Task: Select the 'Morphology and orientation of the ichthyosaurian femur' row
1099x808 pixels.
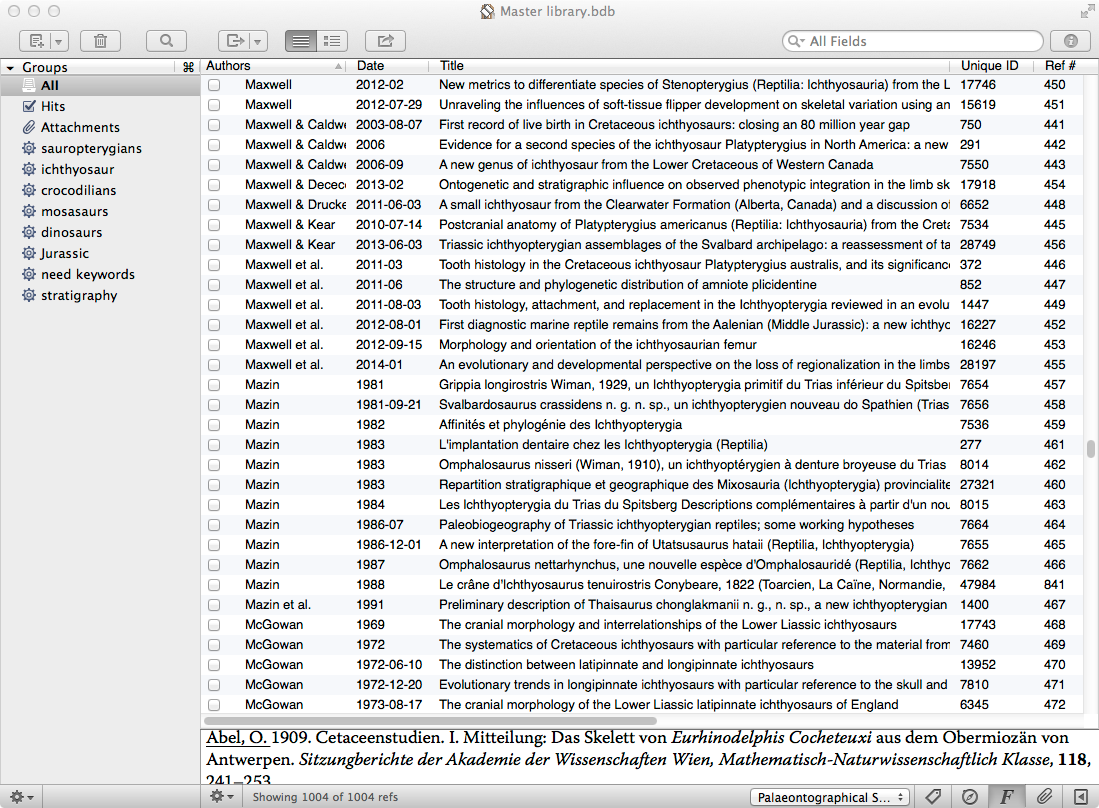Action: (x=642, y=345)
